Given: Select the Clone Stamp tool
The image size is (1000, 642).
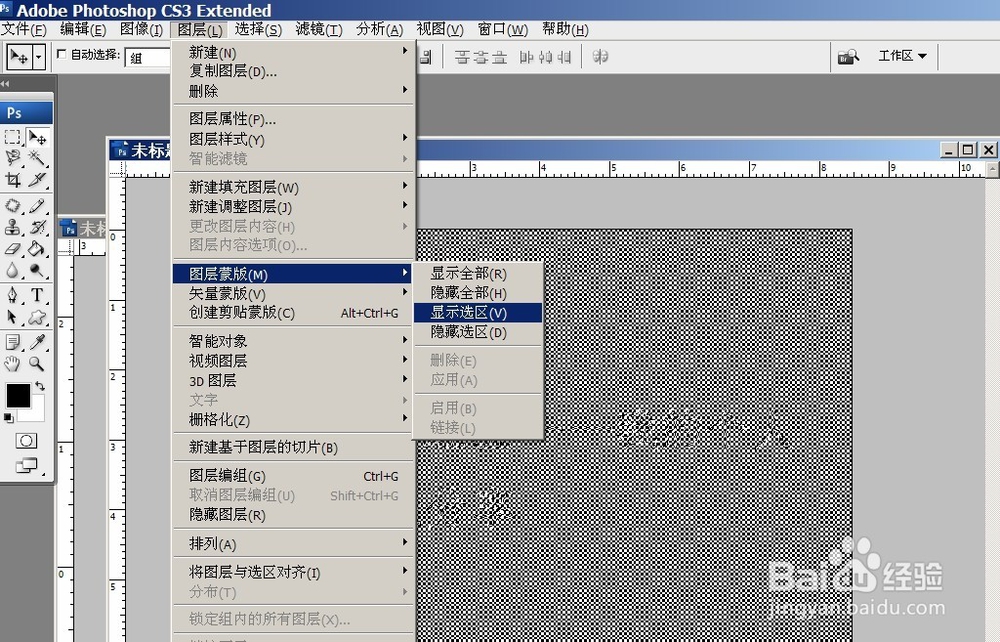Looking at the screenshot, I should click(x=13, y=227).
